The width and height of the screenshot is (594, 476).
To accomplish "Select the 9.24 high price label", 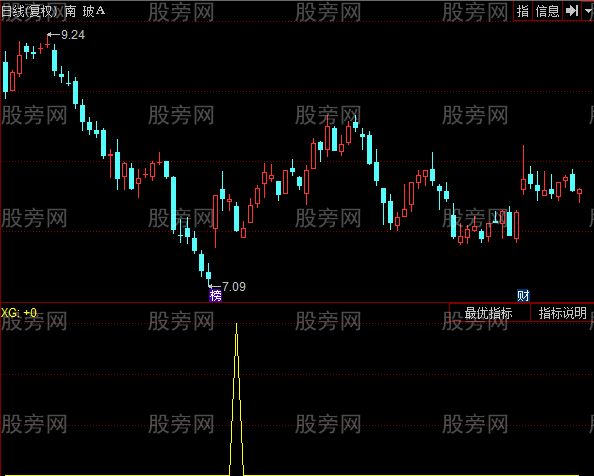I will [73, 35].
